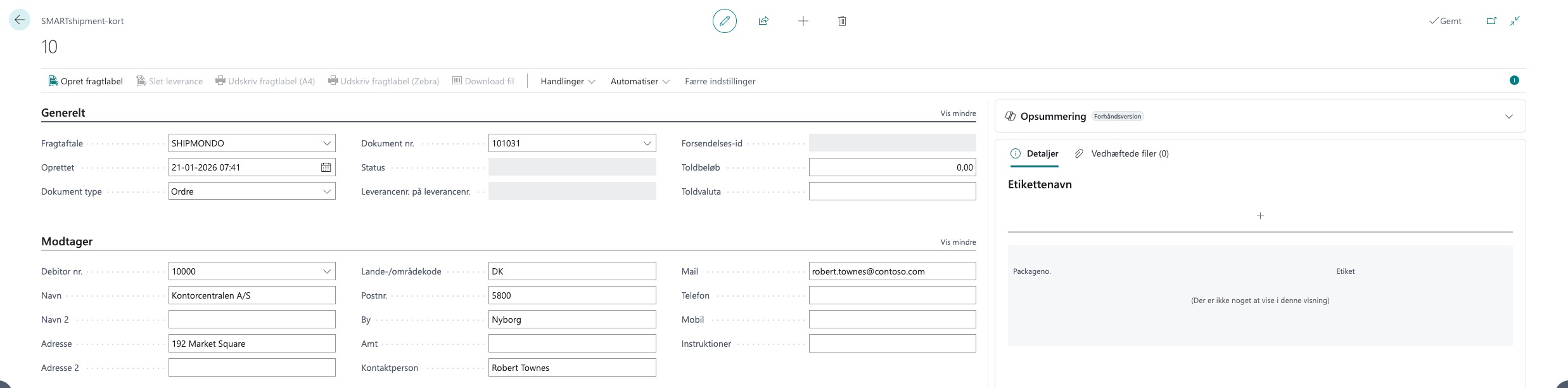Open the Debitor nr. dropdown

[x=327, y=271]
